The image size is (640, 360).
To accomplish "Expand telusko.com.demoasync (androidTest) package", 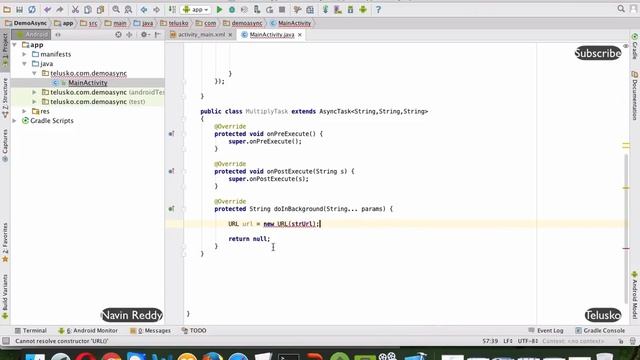I will (x=34, y=92).
